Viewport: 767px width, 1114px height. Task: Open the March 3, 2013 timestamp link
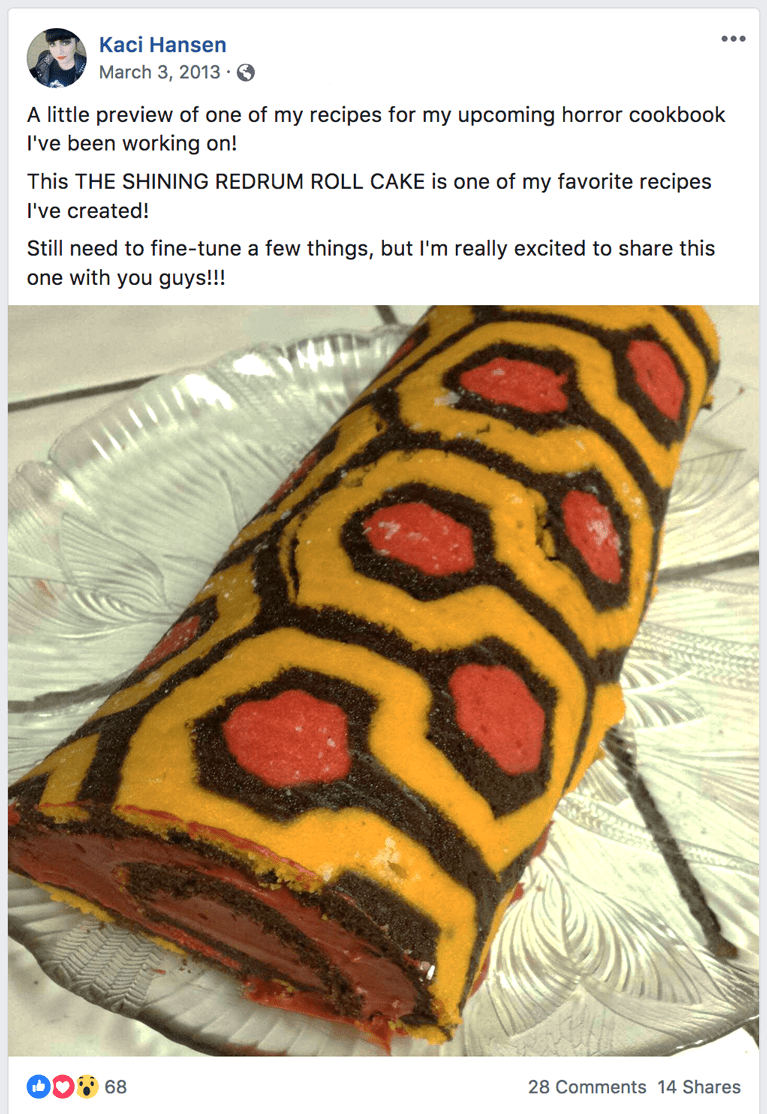(x=160, y=72)
